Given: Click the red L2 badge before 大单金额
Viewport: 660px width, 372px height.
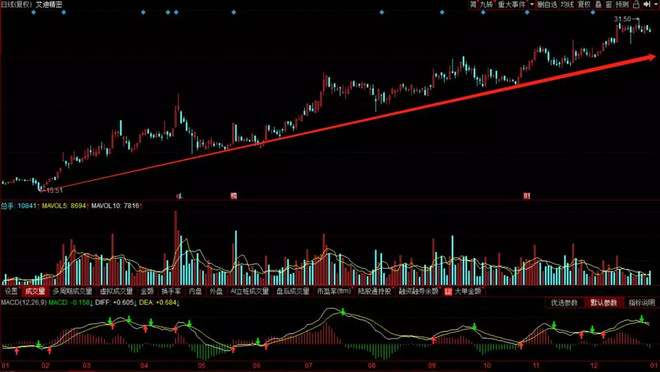Looking at the screenshot, I should [x=448, y=291].
